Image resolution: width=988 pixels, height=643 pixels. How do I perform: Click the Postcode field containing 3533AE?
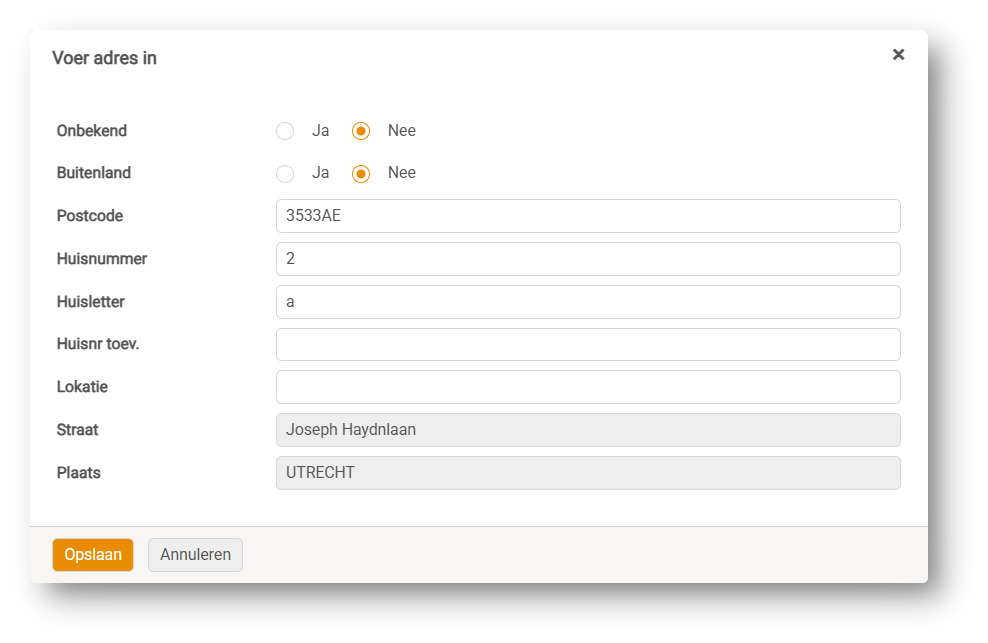(588, 216)
